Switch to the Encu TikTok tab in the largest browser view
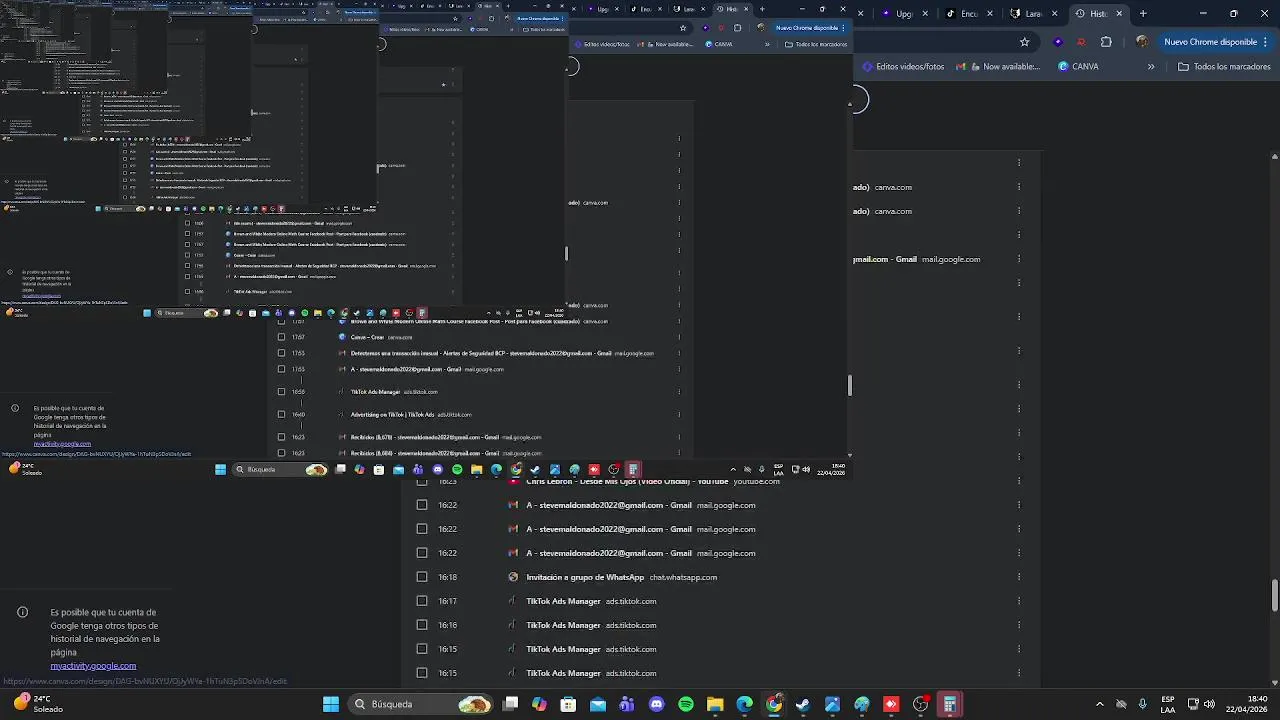Image resolution: width=1280 pixels, height=720 pixels. click(x=969, y=14)
